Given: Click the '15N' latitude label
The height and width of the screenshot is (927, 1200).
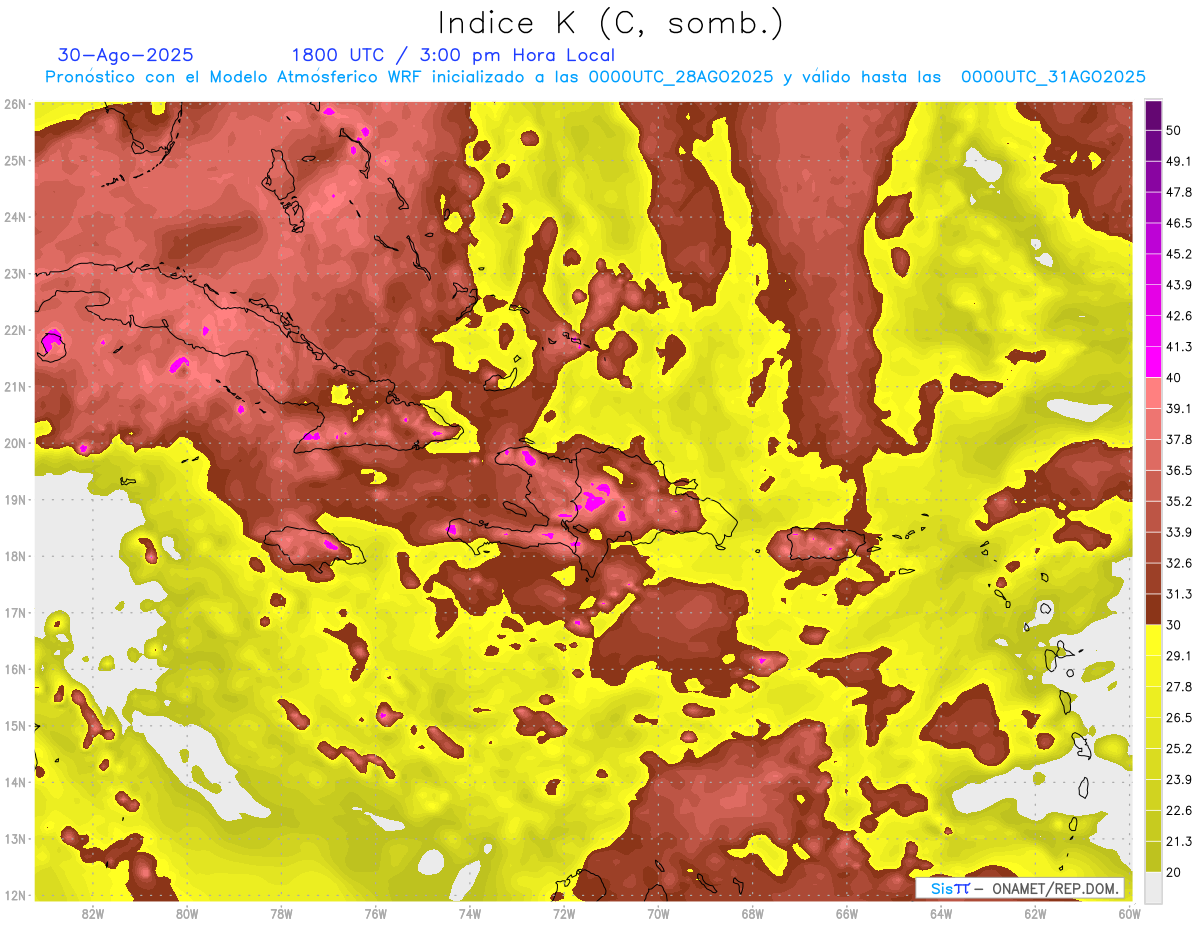Looking at the screenshot, I should 14,726.
